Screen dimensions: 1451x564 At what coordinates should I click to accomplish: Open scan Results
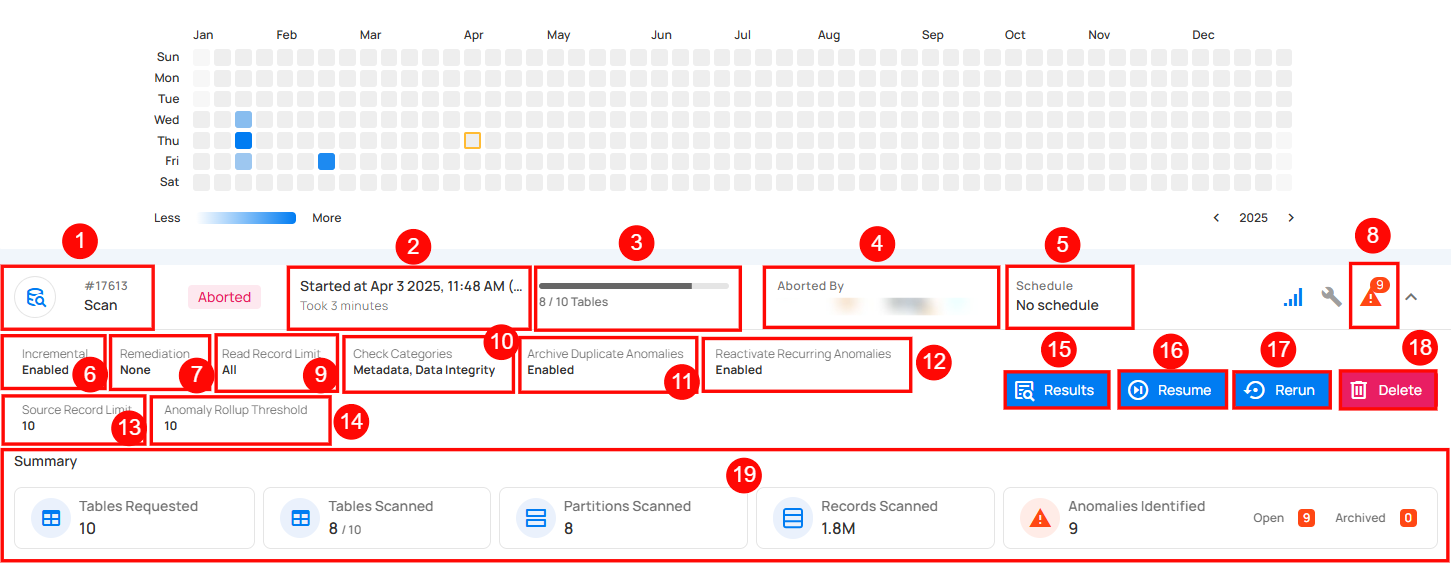[x=1057, y=390]
